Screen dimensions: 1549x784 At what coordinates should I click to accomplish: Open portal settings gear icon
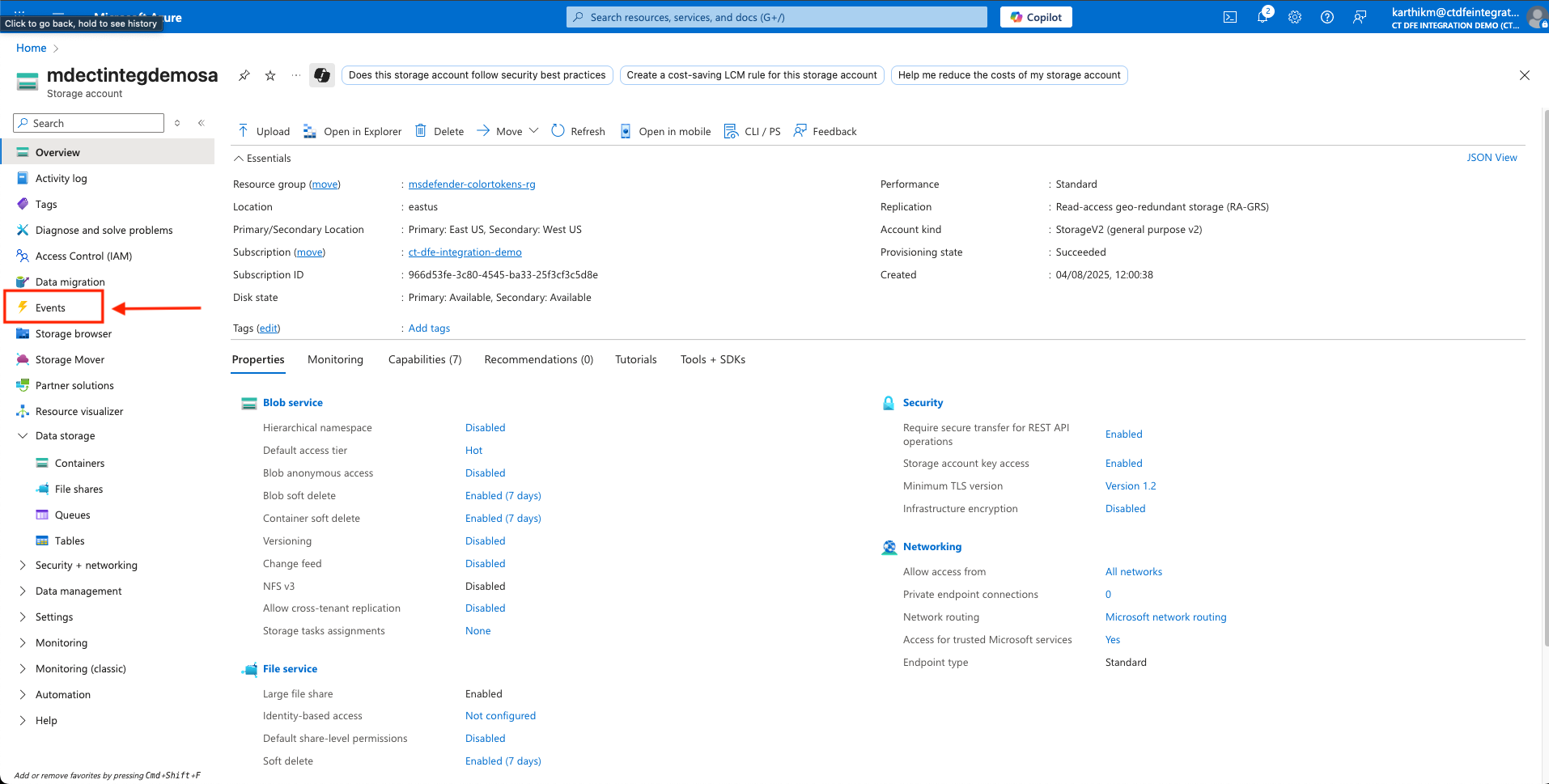[x=1294, y=17]
